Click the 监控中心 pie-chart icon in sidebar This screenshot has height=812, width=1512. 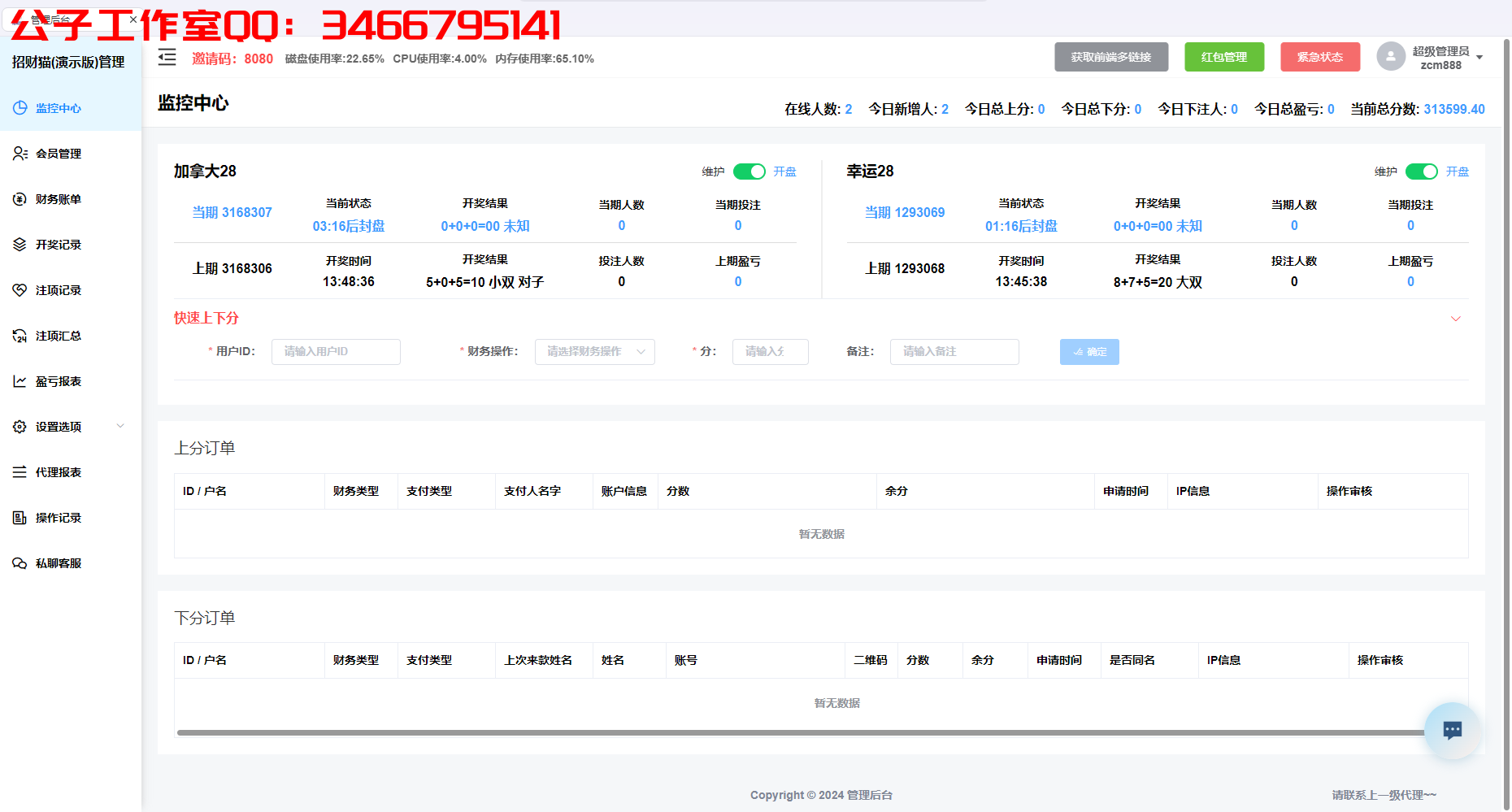(20, 108)
